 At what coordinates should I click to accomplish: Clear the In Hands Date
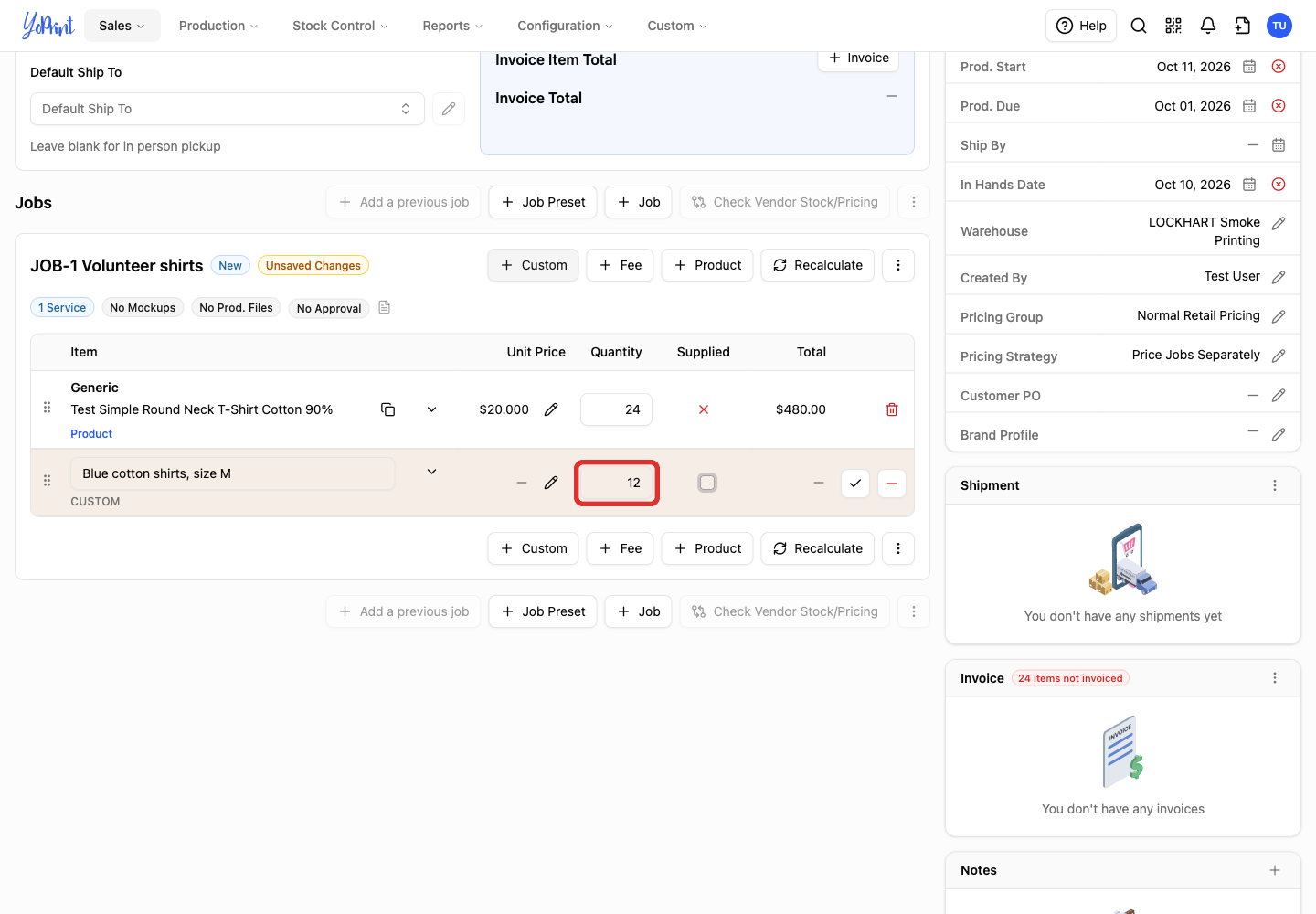pos(1279,185)
